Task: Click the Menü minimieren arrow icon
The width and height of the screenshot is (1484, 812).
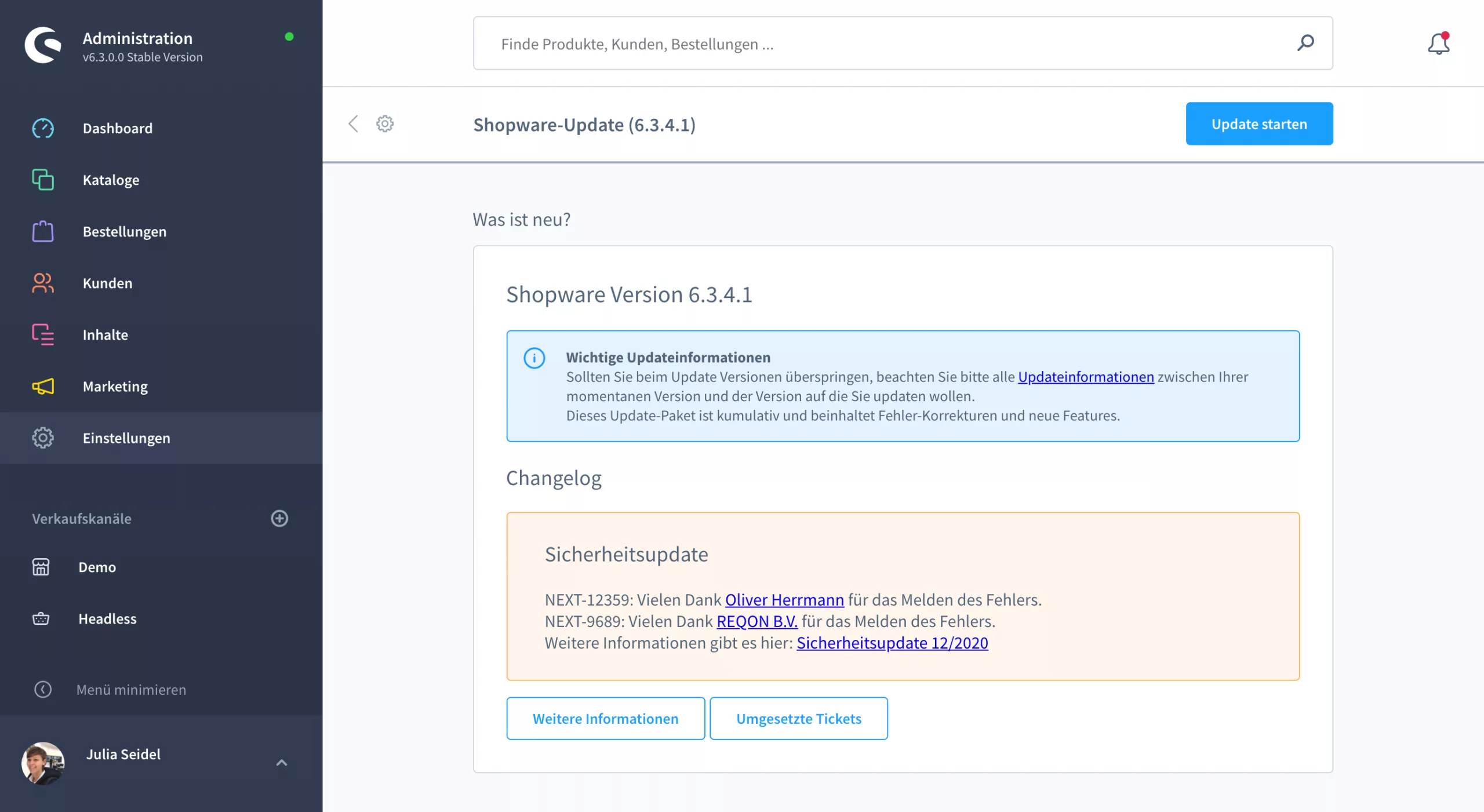Action: point(43,689)
